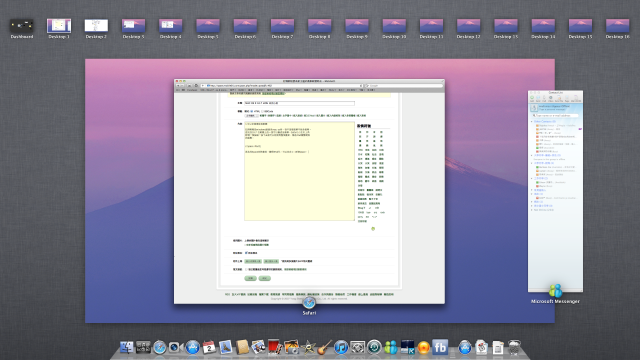
Task: Click the yellow message text area in Safari
Action: click(299, 171)
